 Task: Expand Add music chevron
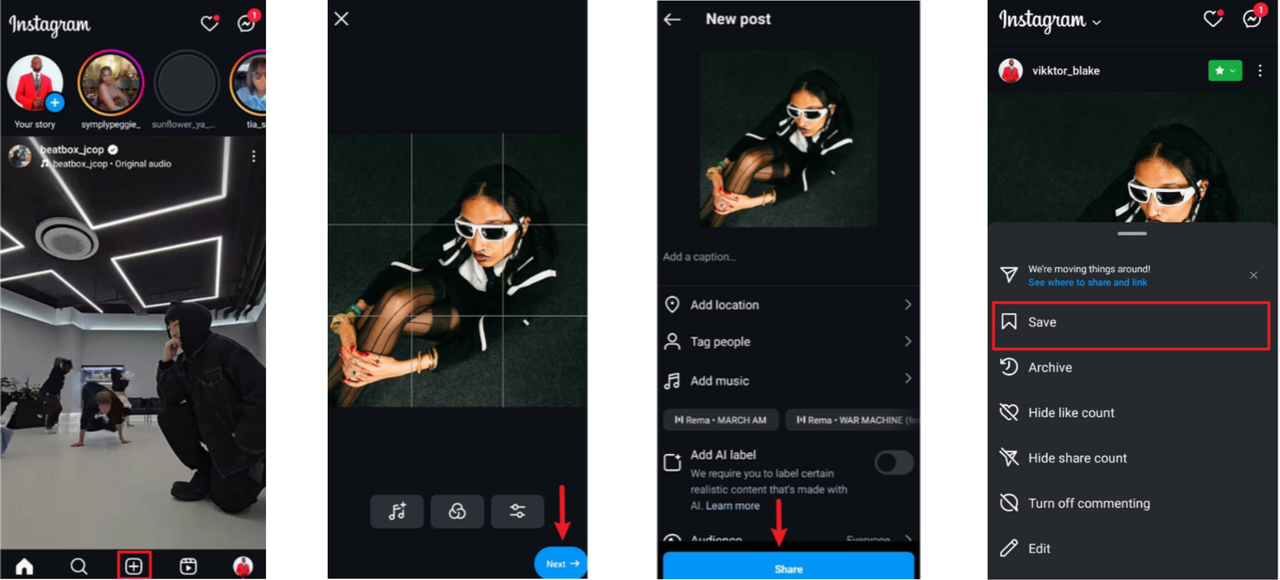(x=908, y=379)
